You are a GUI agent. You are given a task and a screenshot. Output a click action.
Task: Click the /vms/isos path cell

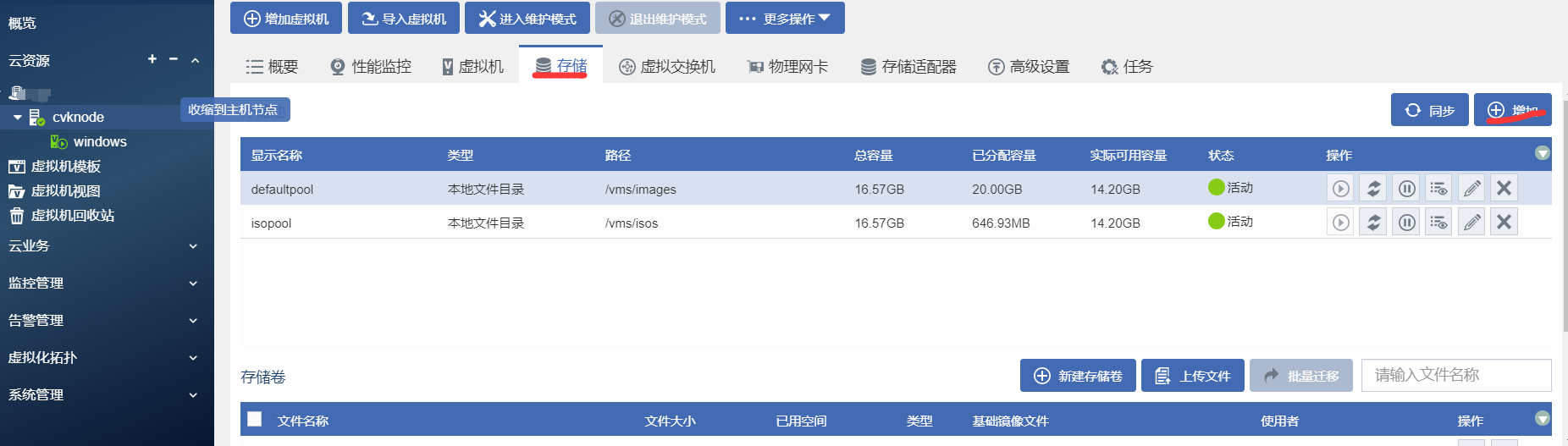pos(631,223)
